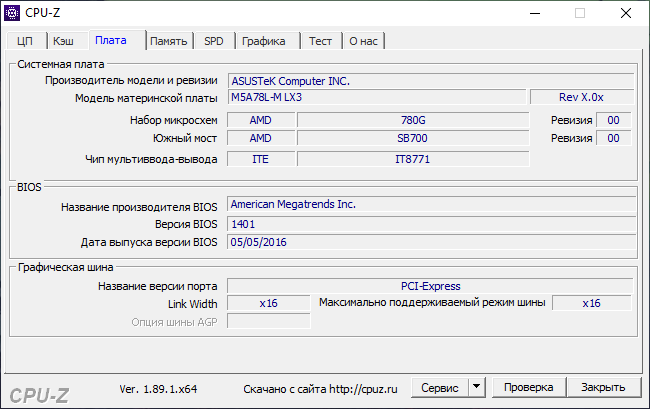The width and height of the screenshot is (650, 409).
Task: Click the Чип мультиввода-вывода label
Action: coord(151,159)
